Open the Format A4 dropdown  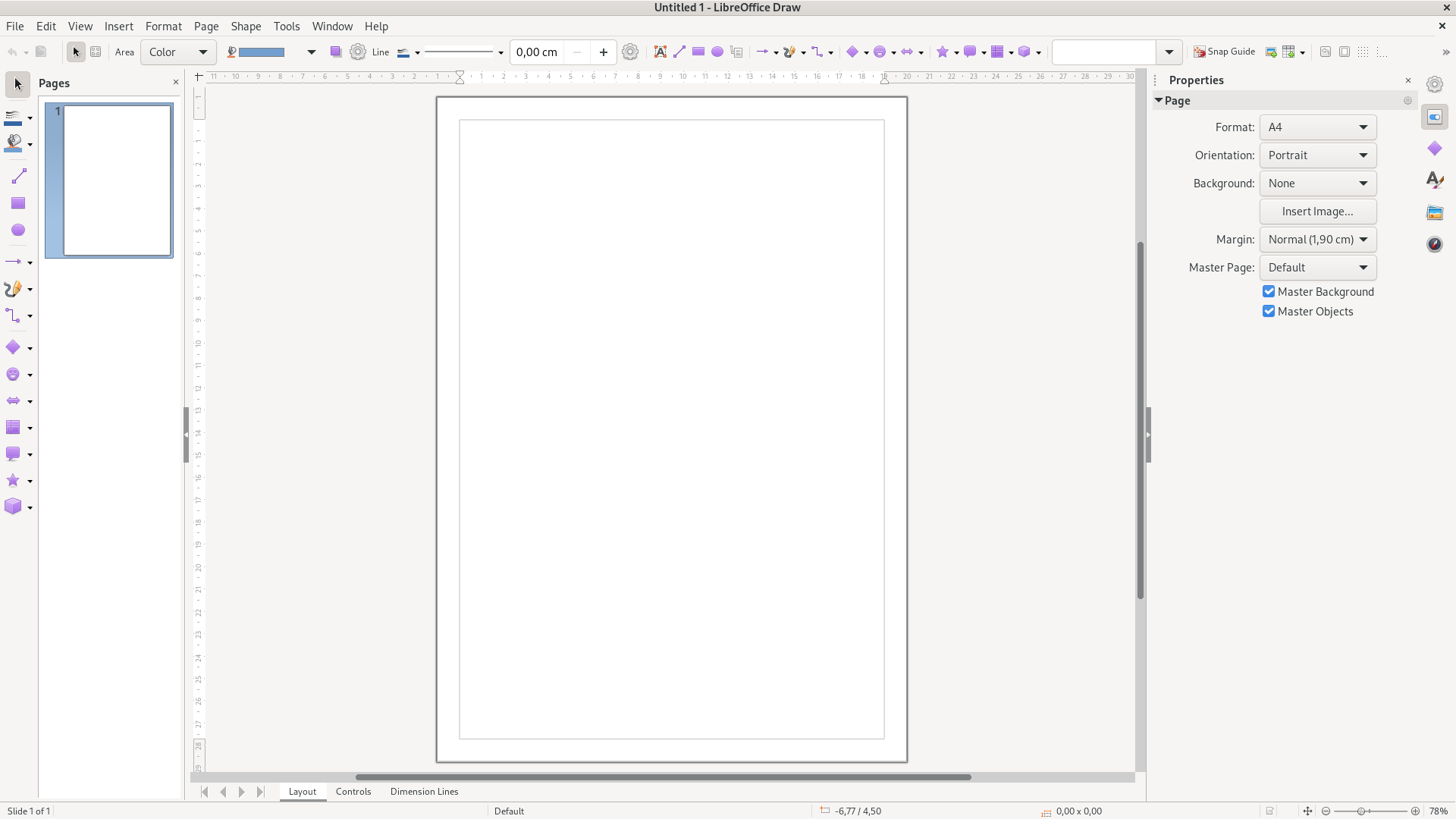[1317, 127]
